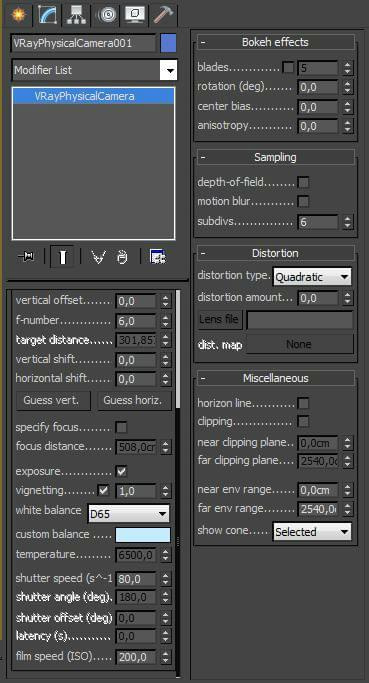The height and width of the screenshot is (683, 369).
Task: Click the dist. map None button
Action: (300, 344)
